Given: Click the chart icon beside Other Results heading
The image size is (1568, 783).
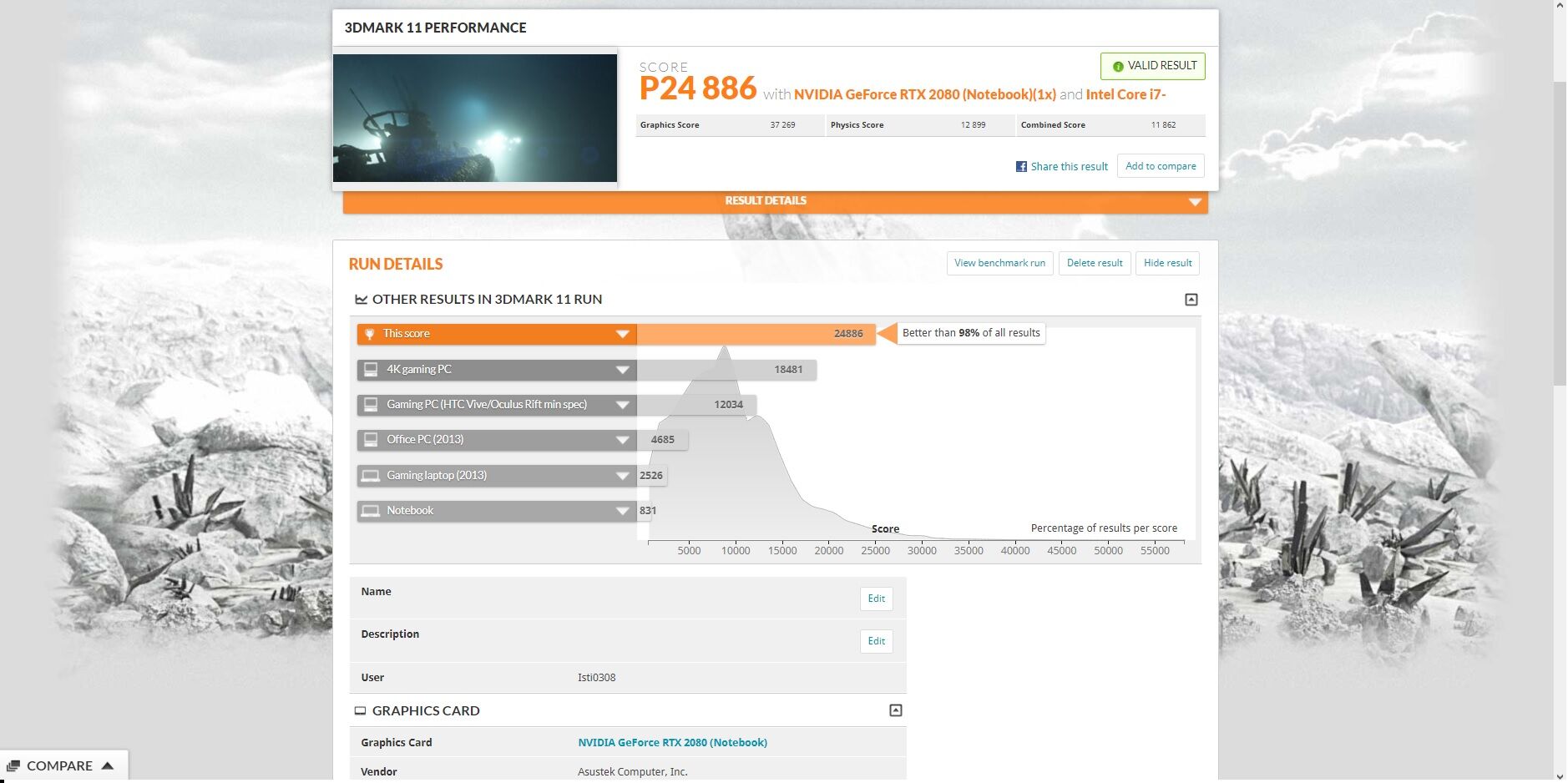Looking at the screenshot, I should click(361, 300).
